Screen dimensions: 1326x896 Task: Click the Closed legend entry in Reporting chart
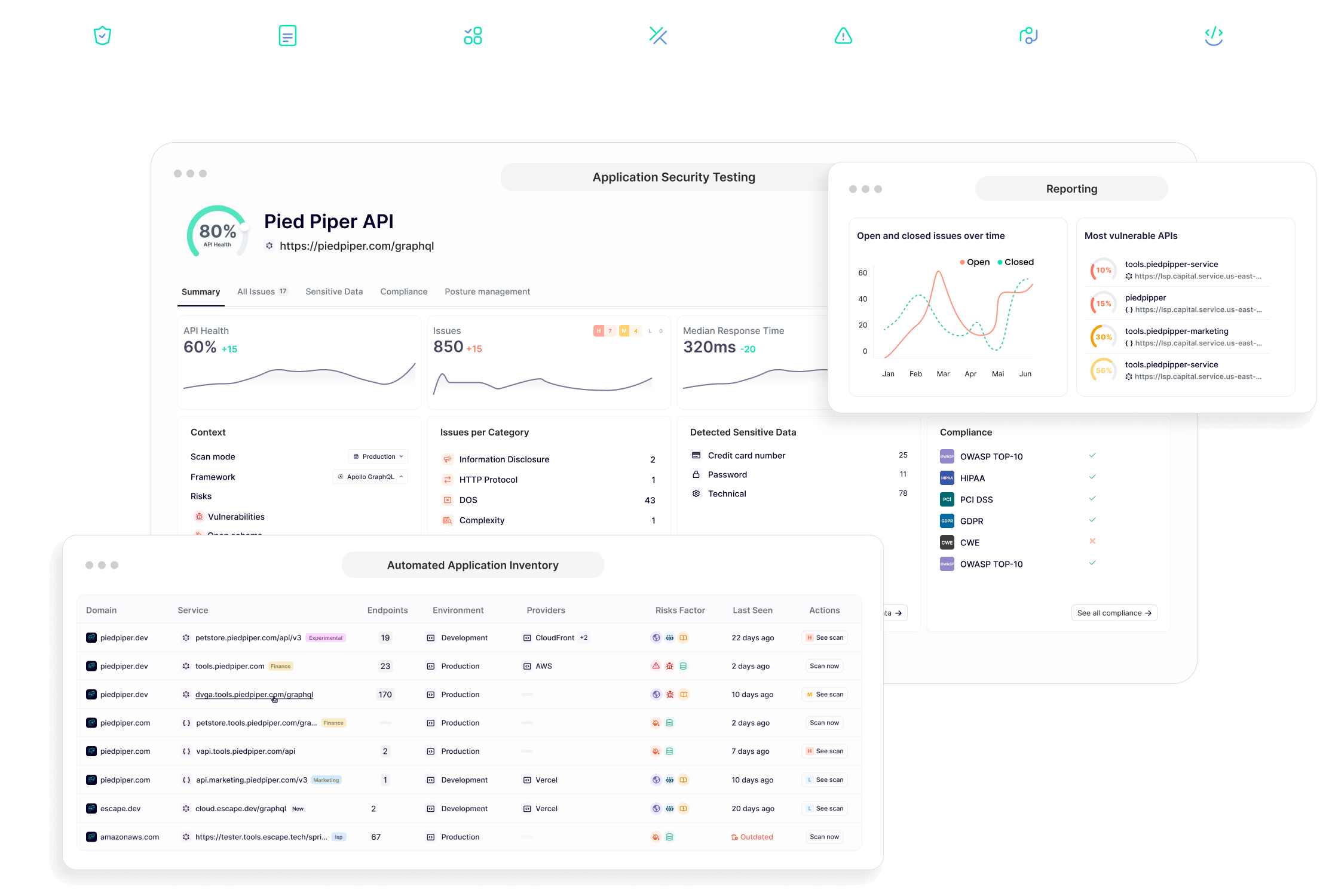coord(1016,262)
